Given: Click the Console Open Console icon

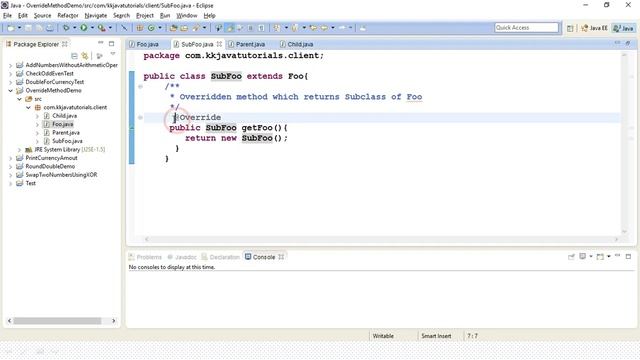Looking at the screenshot, I should click(600, 256).
